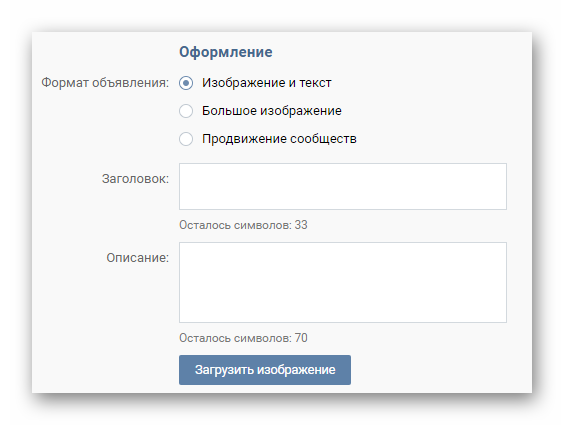Click the number 33 under Заголовок field
564x425 pixels.
coord(301,225)
